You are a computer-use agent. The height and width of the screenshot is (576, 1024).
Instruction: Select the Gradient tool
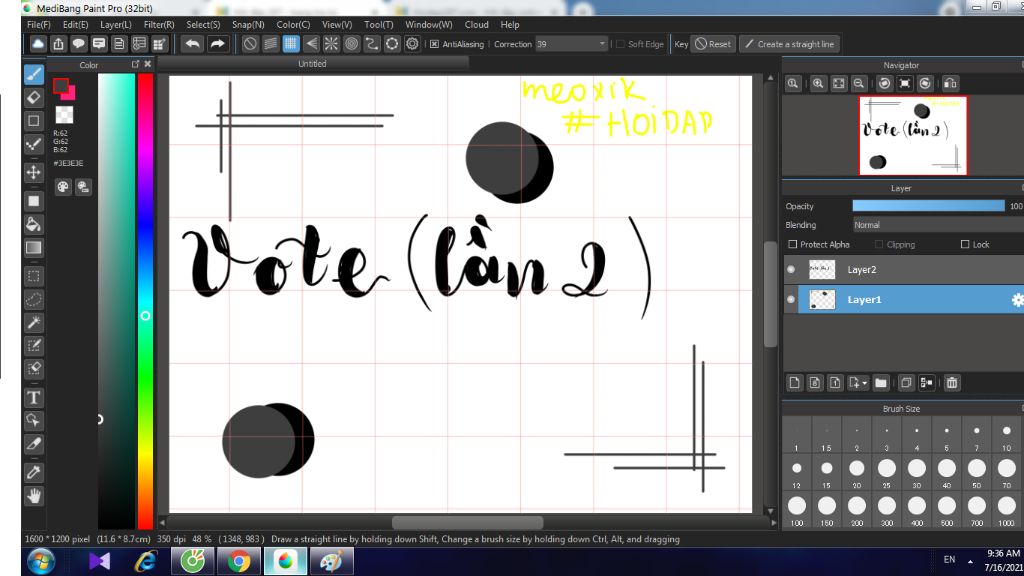(x=34, y=248)
